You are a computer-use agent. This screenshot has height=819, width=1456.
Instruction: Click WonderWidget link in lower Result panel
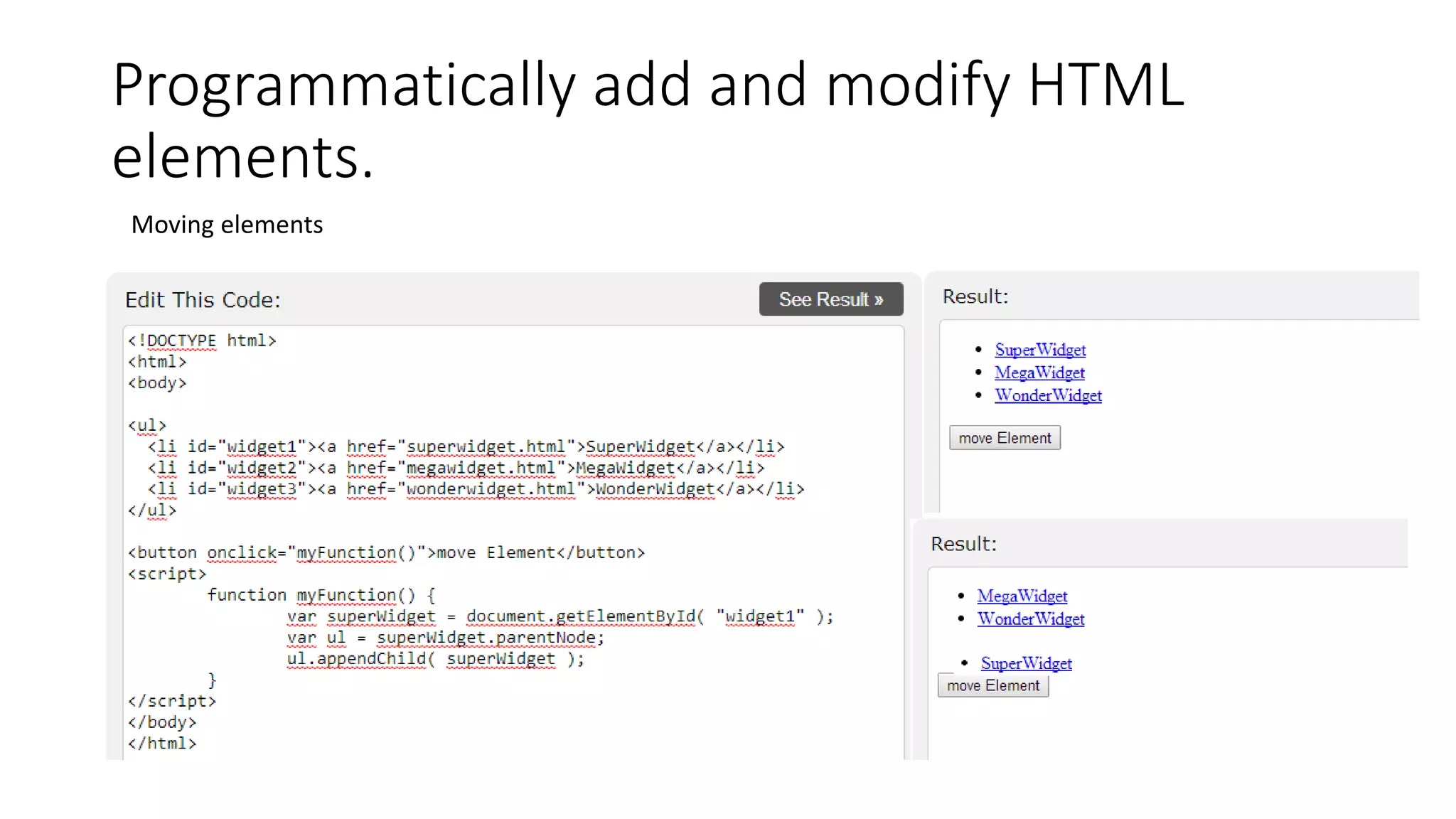point(1031,619)
